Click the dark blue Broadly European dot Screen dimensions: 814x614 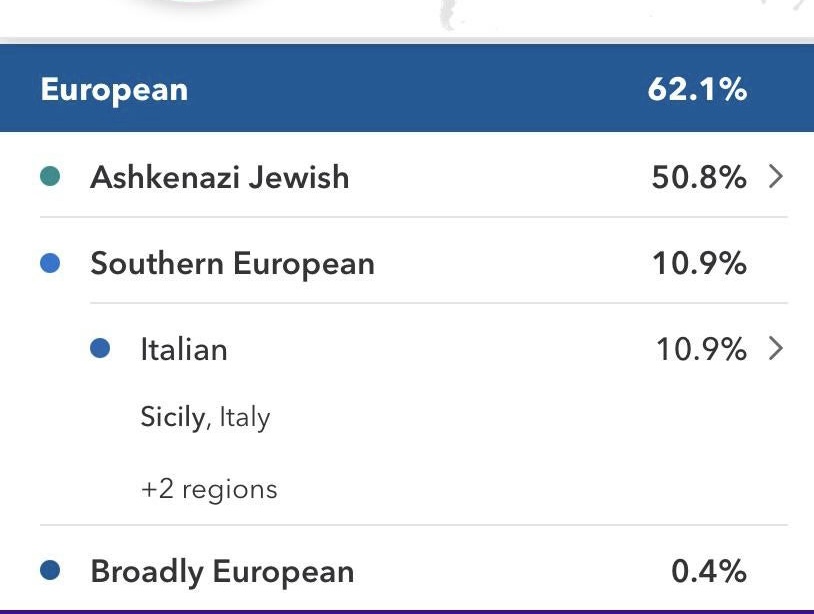[x=50, y=571]
